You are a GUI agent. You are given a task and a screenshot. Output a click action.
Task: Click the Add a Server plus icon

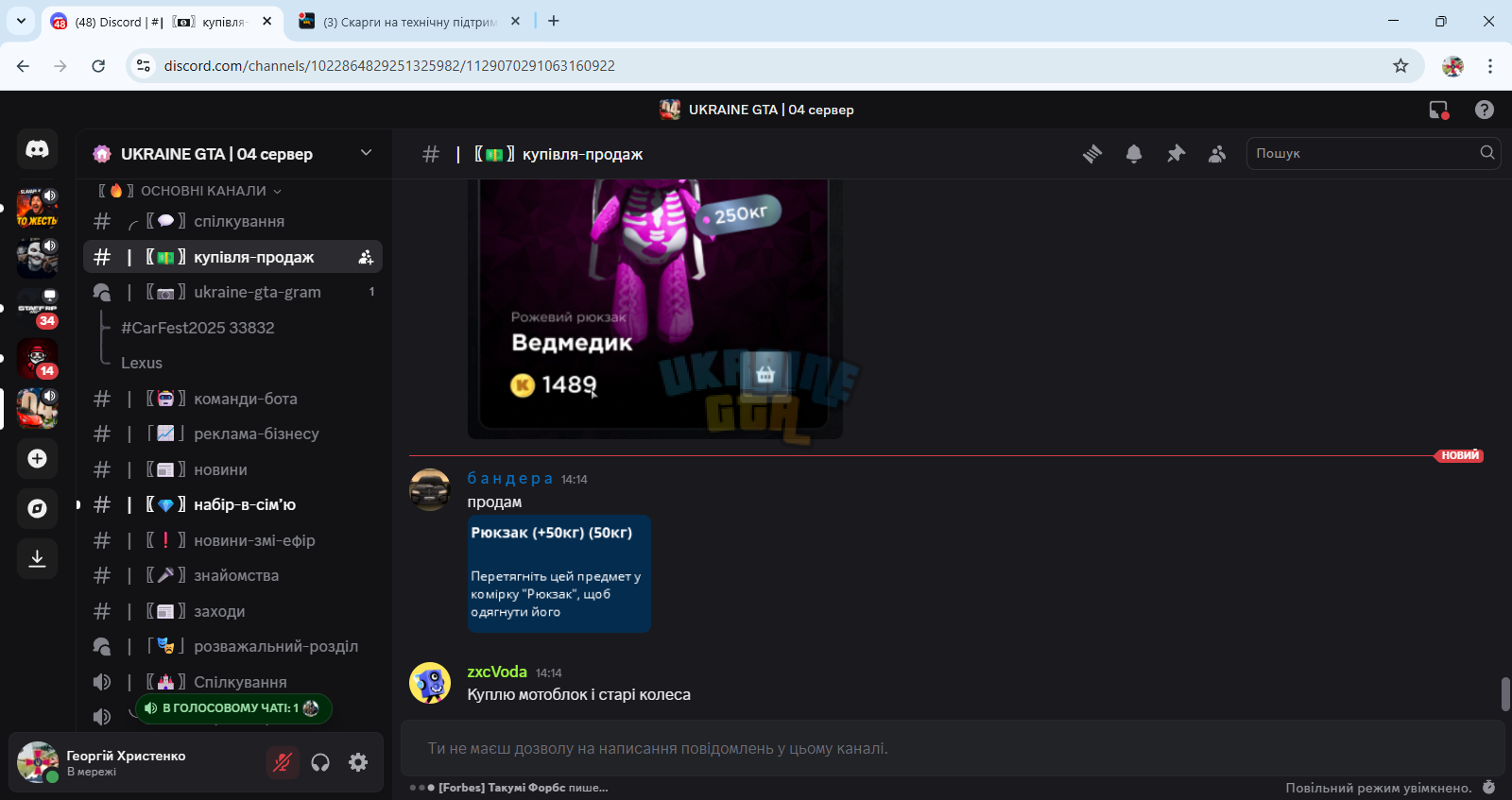(37, 458)
